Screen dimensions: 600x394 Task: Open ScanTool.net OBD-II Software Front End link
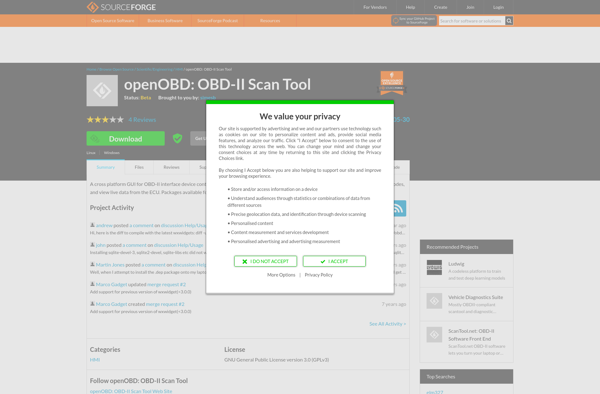(x=471, y=335)
